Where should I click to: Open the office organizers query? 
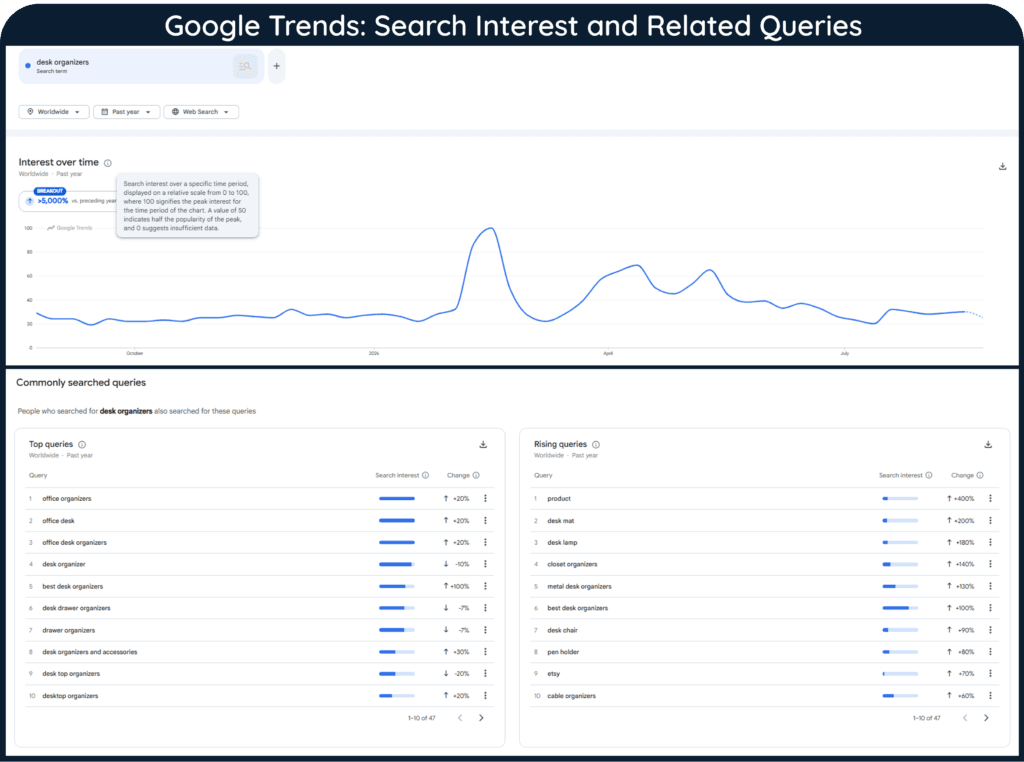67,498
